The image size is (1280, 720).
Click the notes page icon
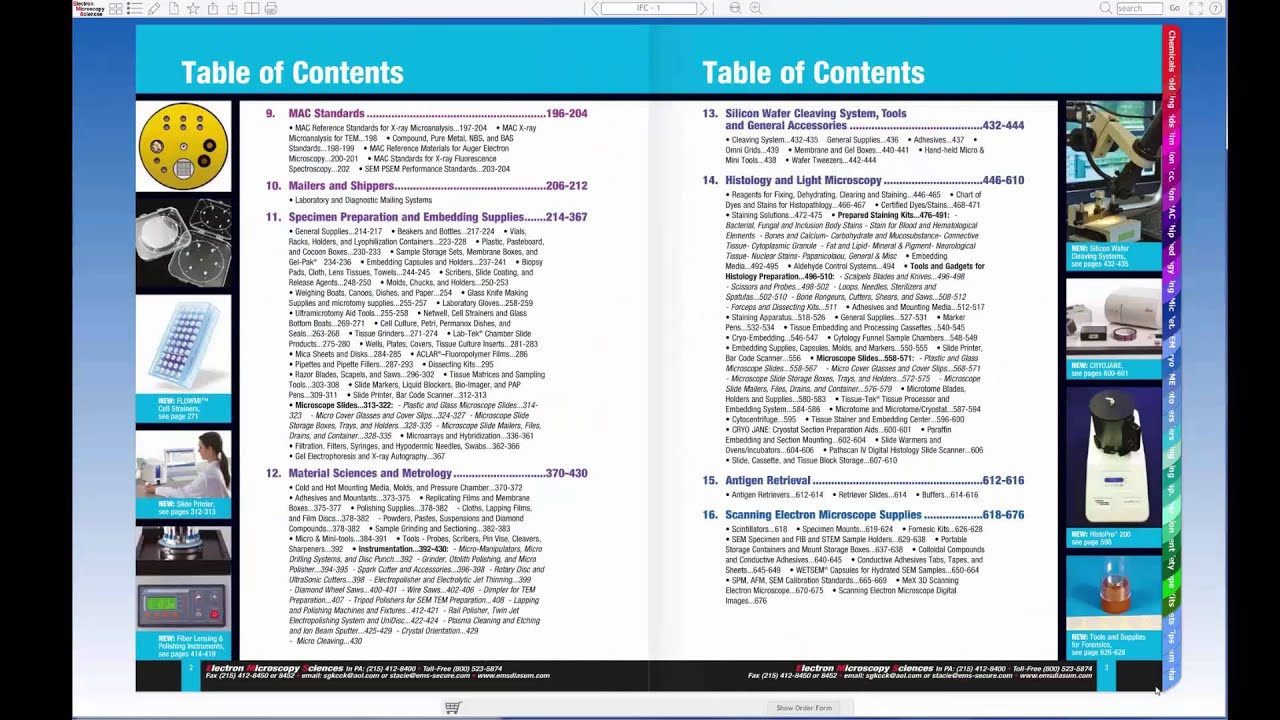[x=174, y=8]
